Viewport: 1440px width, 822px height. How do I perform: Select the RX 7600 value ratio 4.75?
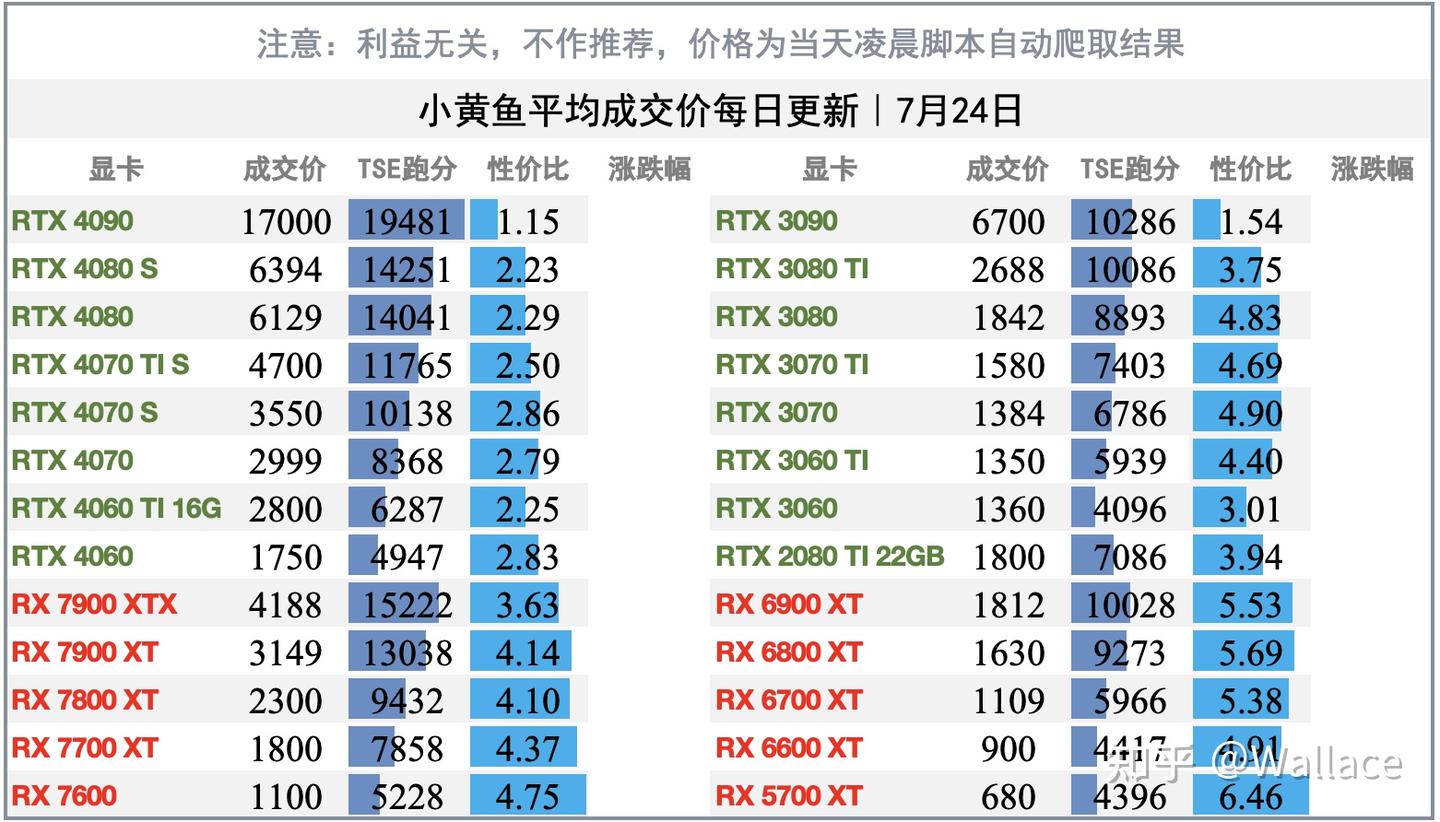pyautogui.click(x=528, y=798)
